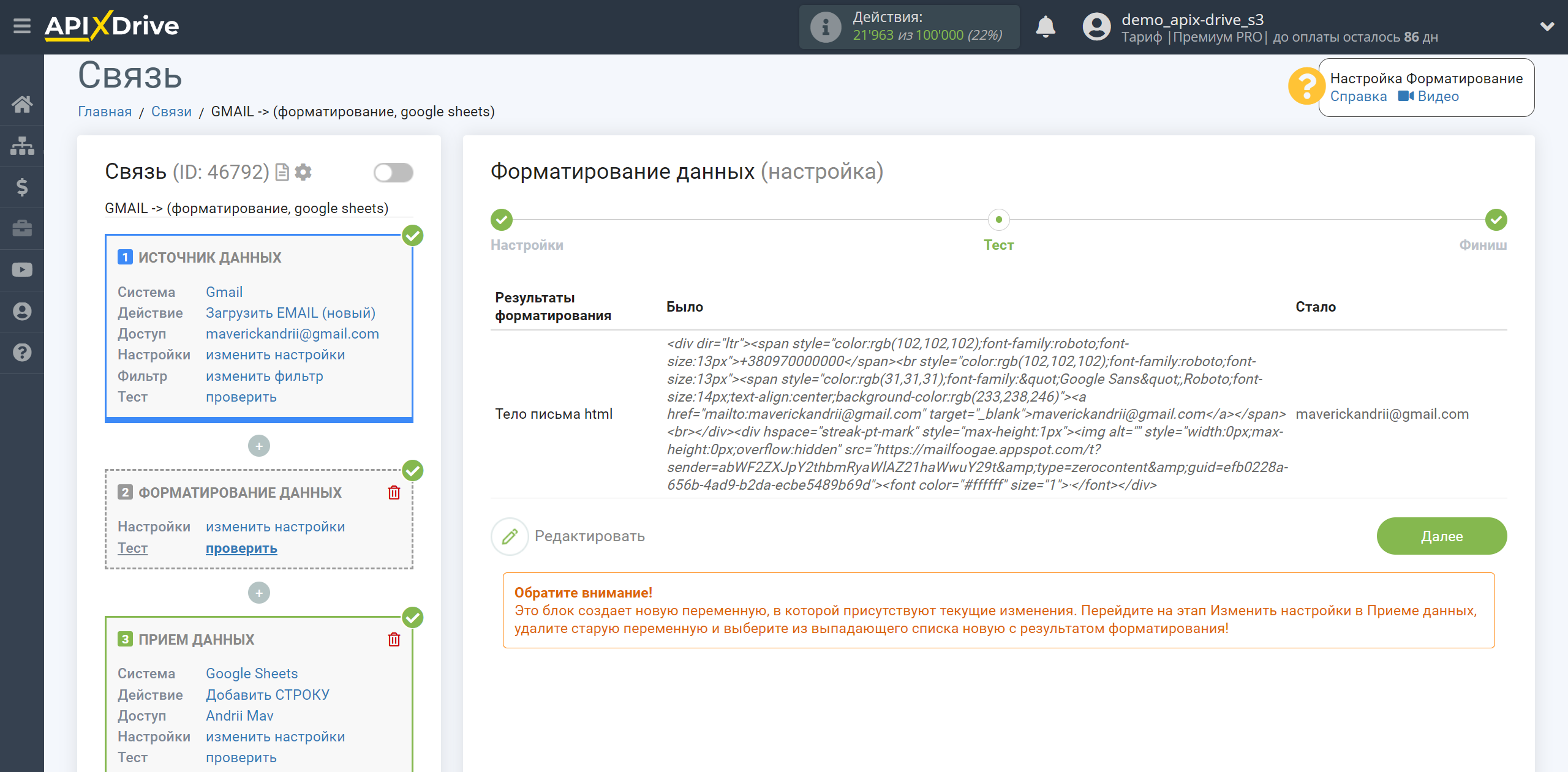The width and height of the screenshot is (1568, 772).
Task: Click изменить фильтр link
Action: (x=264, y=376)
